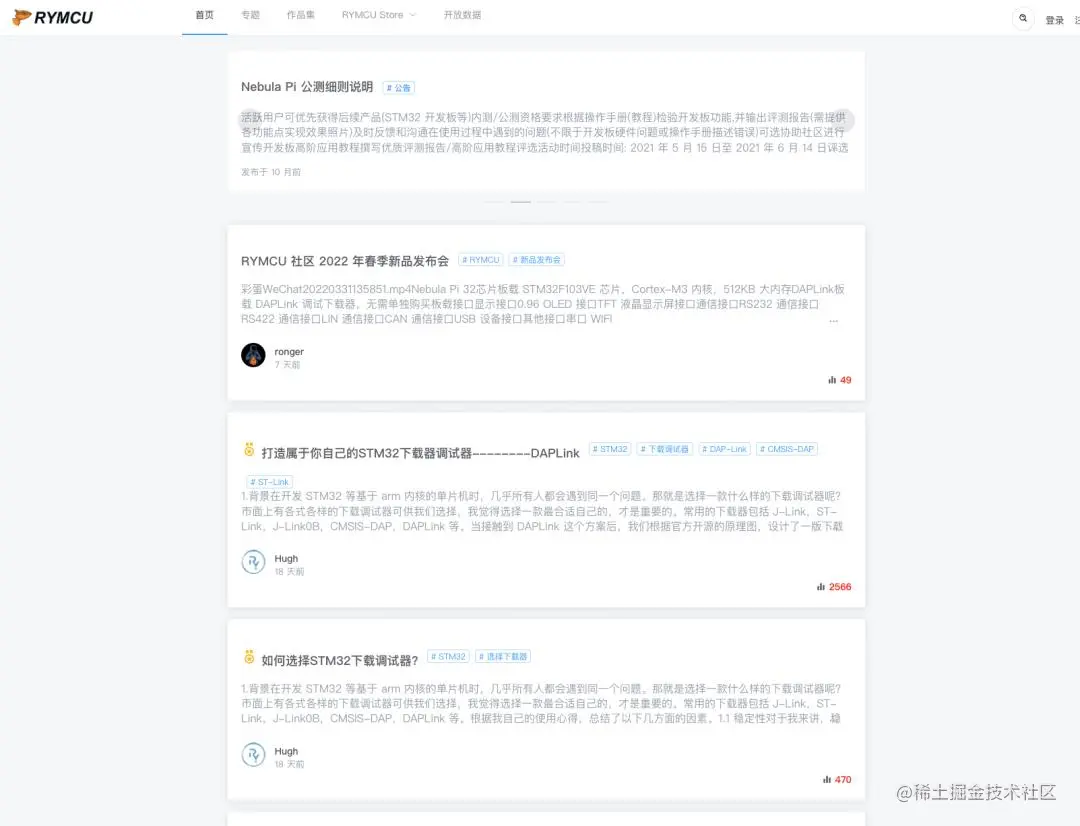This screenshot has height=826, width=1080.
Task: Click author name Hugh under 如何选择STM32下载调试器
Action: coord(286,752)
